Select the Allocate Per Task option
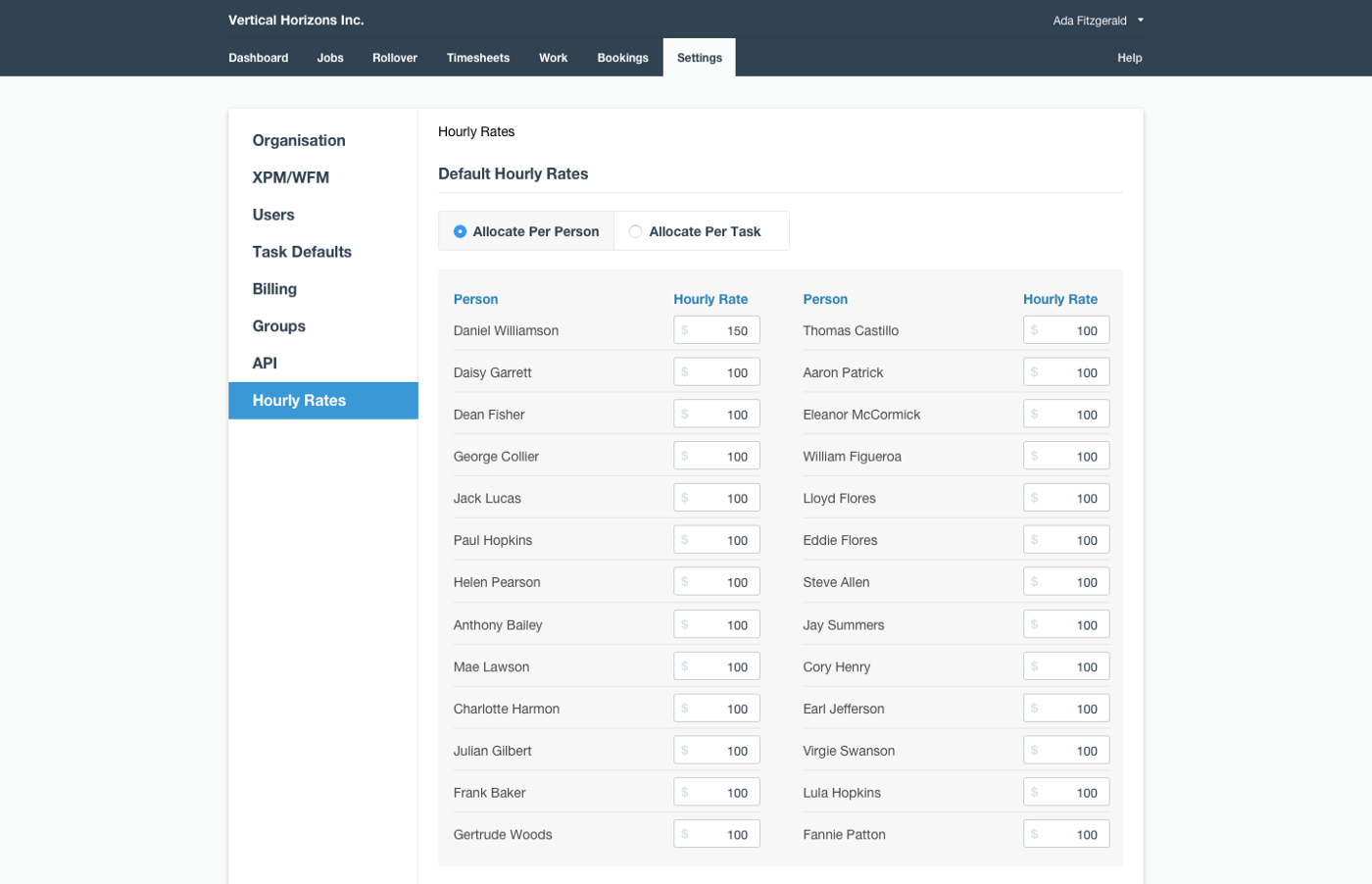 (x=636, y=232)
